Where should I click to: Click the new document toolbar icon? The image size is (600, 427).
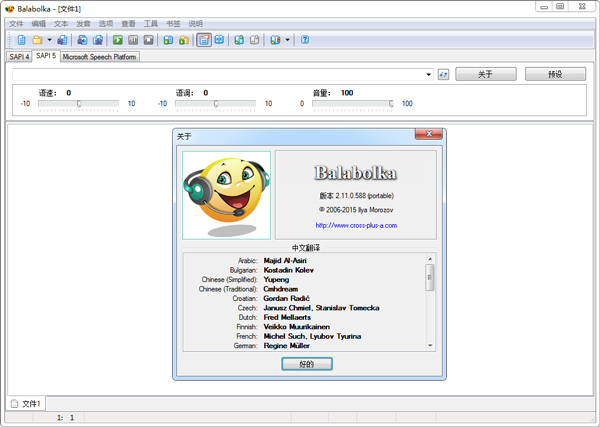(x=21, y=40)
